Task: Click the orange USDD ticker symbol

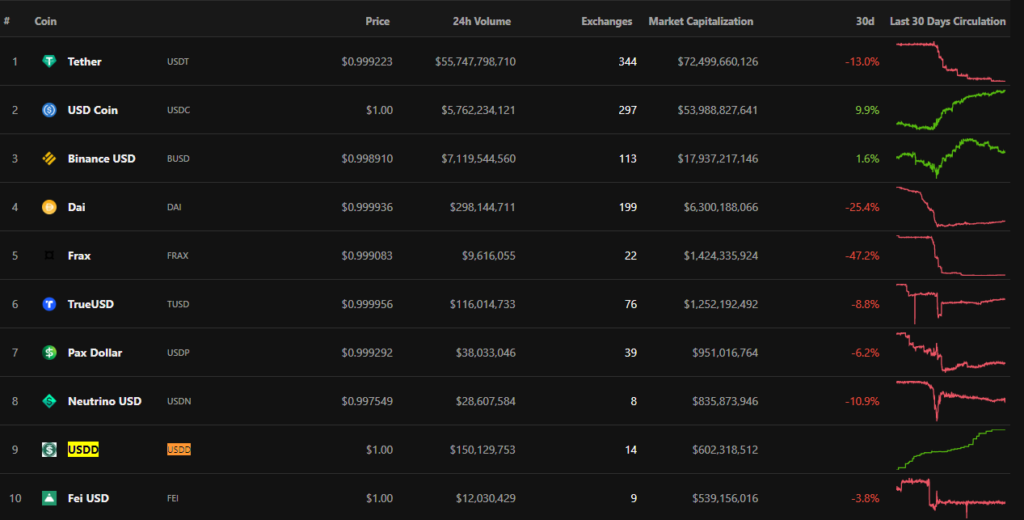Action: point(178,450)
